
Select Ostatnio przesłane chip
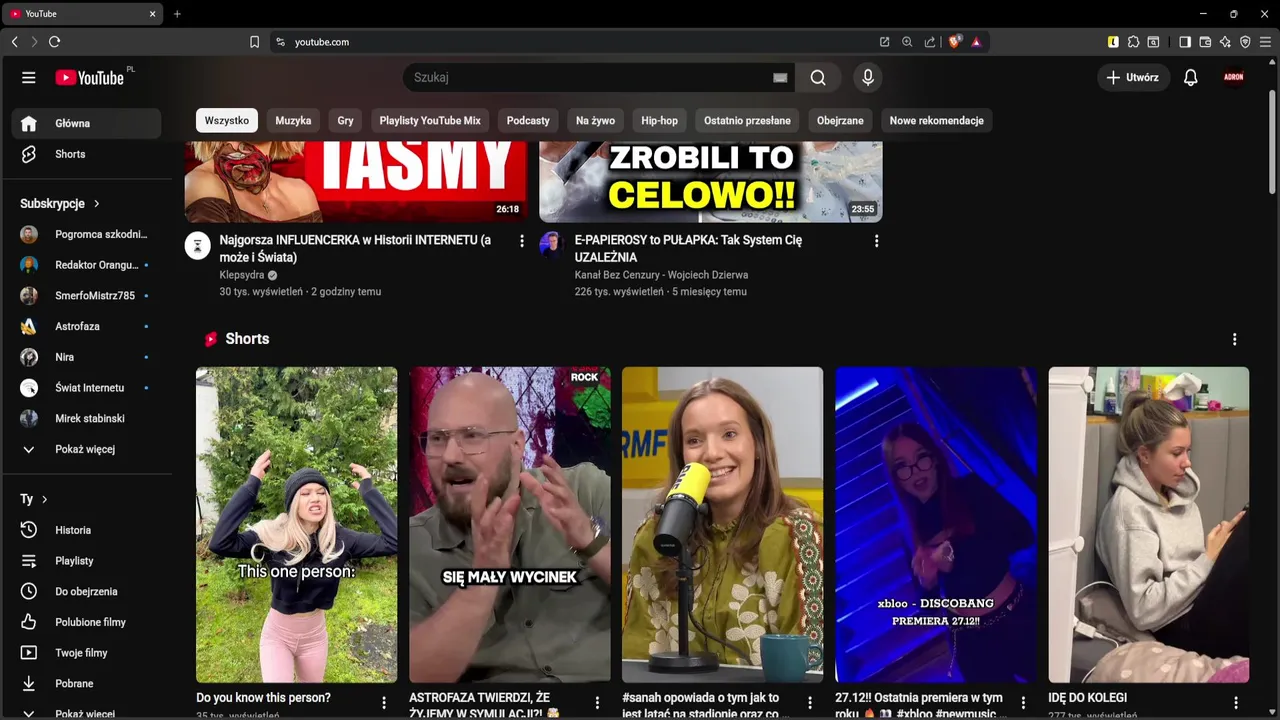[747, 120]
